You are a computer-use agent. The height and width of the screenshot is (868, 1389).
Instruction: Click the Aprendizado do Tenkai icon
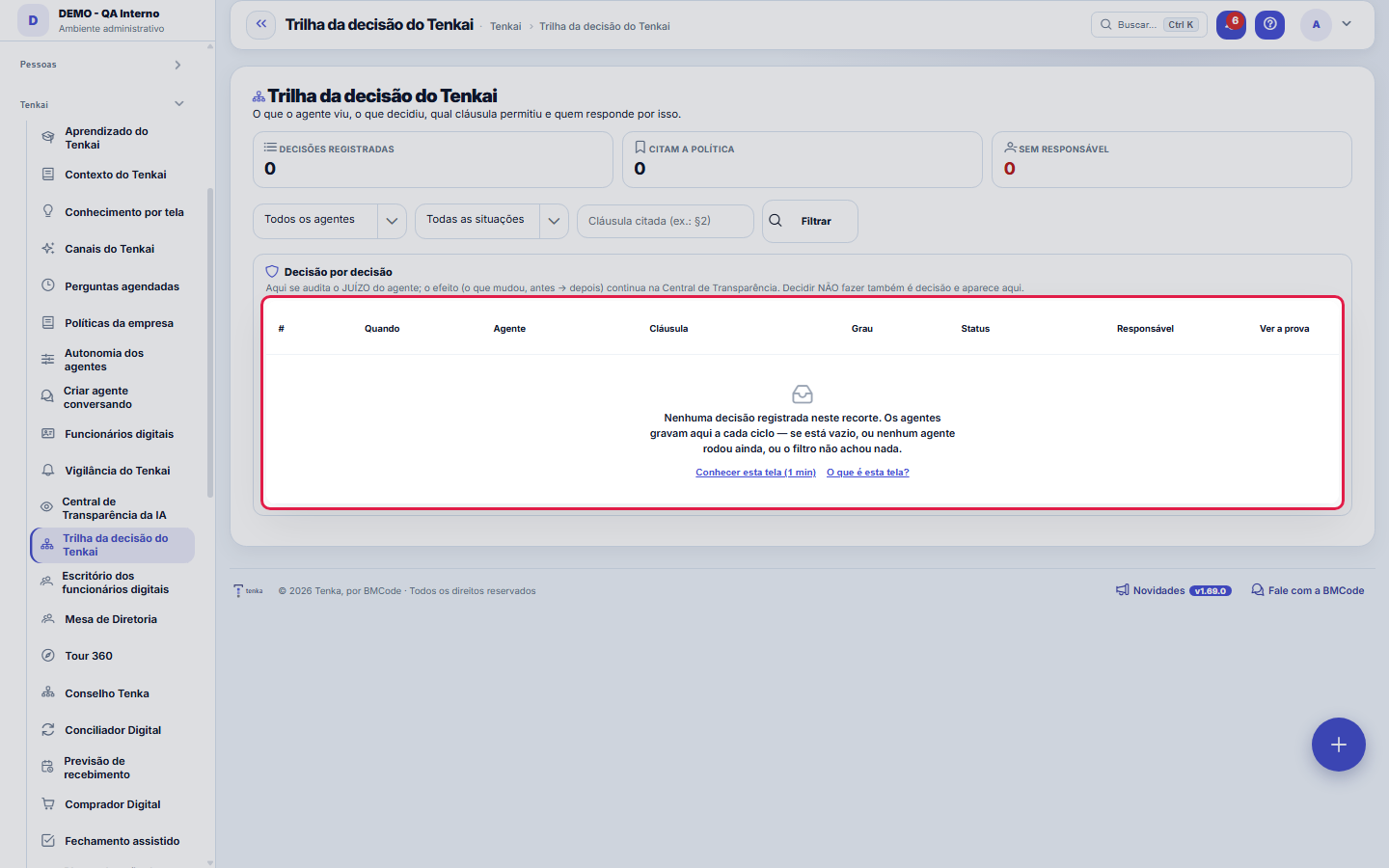[48, 138]
